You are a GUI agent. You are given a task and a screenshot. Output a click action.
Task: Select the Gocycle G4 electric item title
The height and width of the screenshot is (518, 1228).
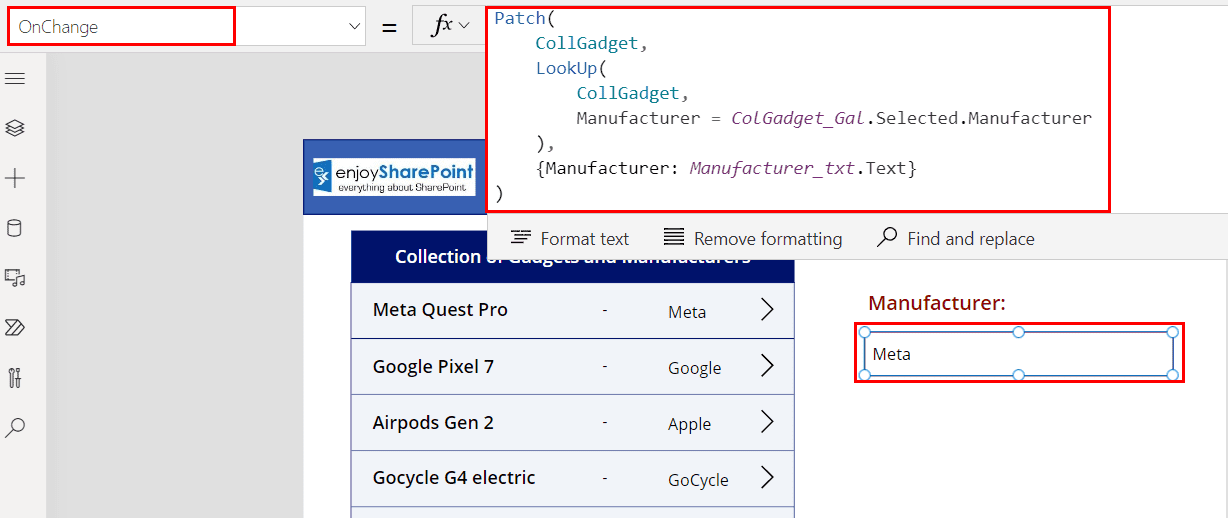coord(454,478)
